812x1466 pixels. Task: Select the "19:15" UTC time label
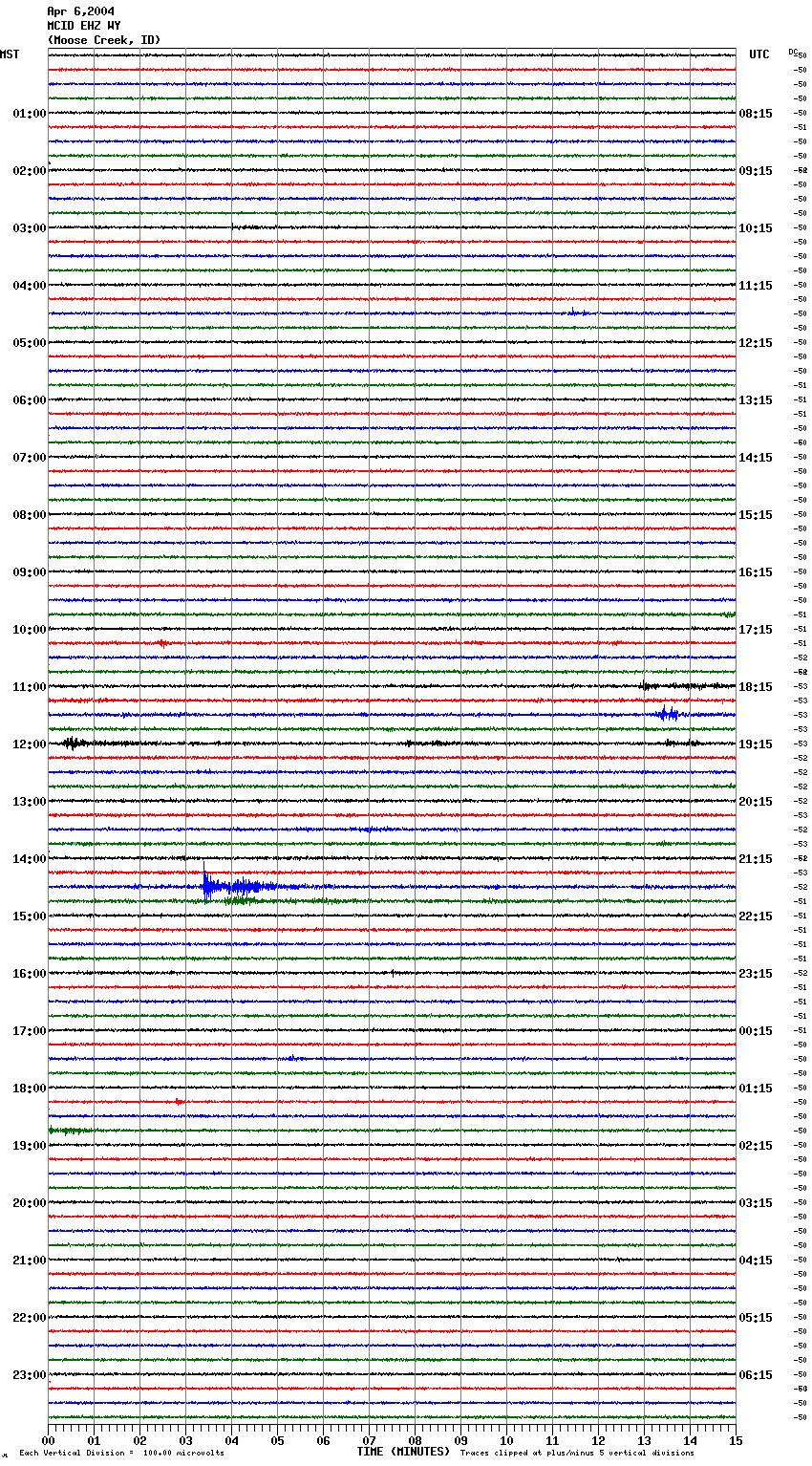pos(756,744)
